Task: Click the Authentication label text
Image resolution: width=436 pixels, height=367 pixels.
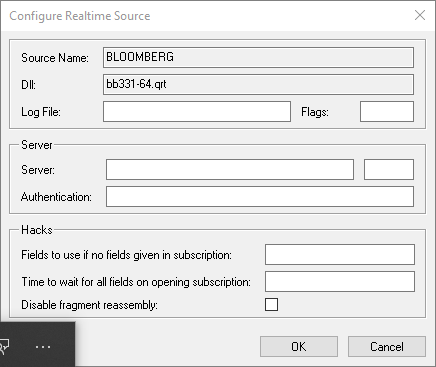Action: coord(56,197)
